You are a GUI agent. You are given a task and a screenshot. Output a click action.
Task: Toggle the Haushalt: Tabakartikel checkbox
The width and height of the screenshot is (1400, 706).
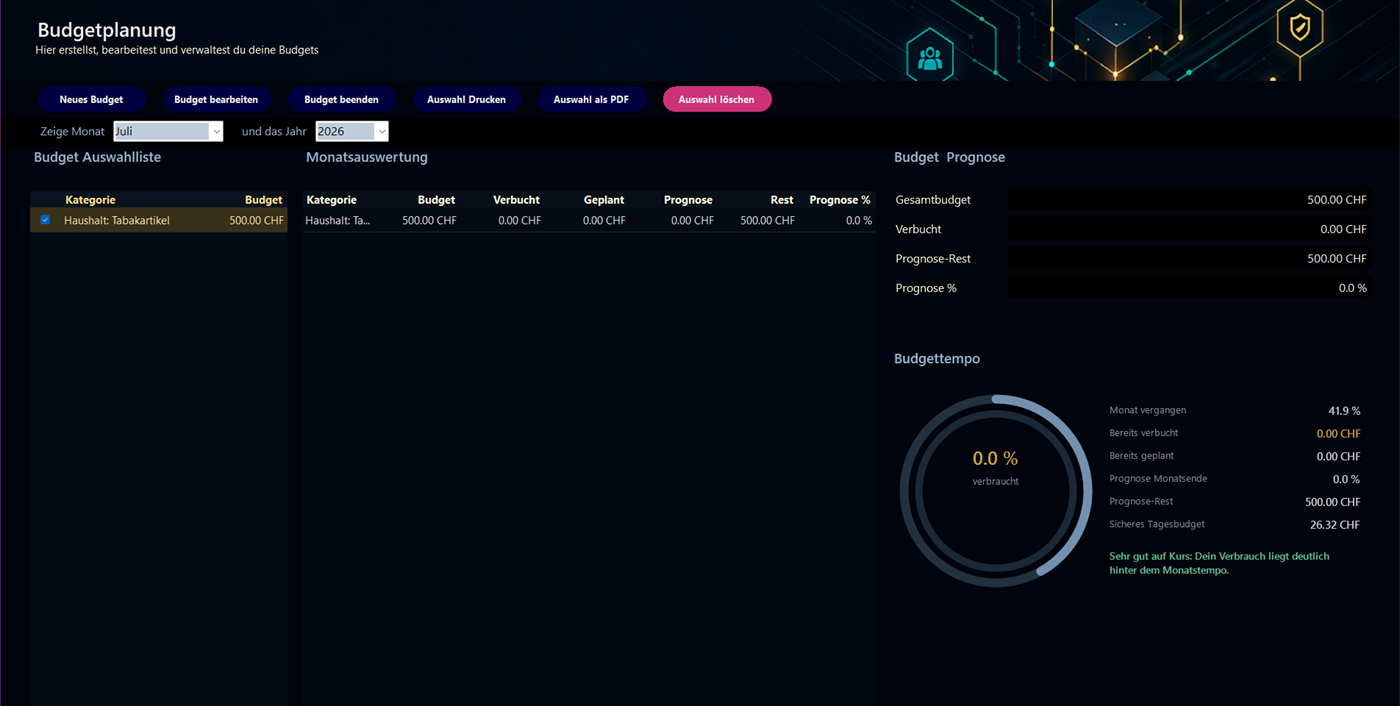point(45,220)
